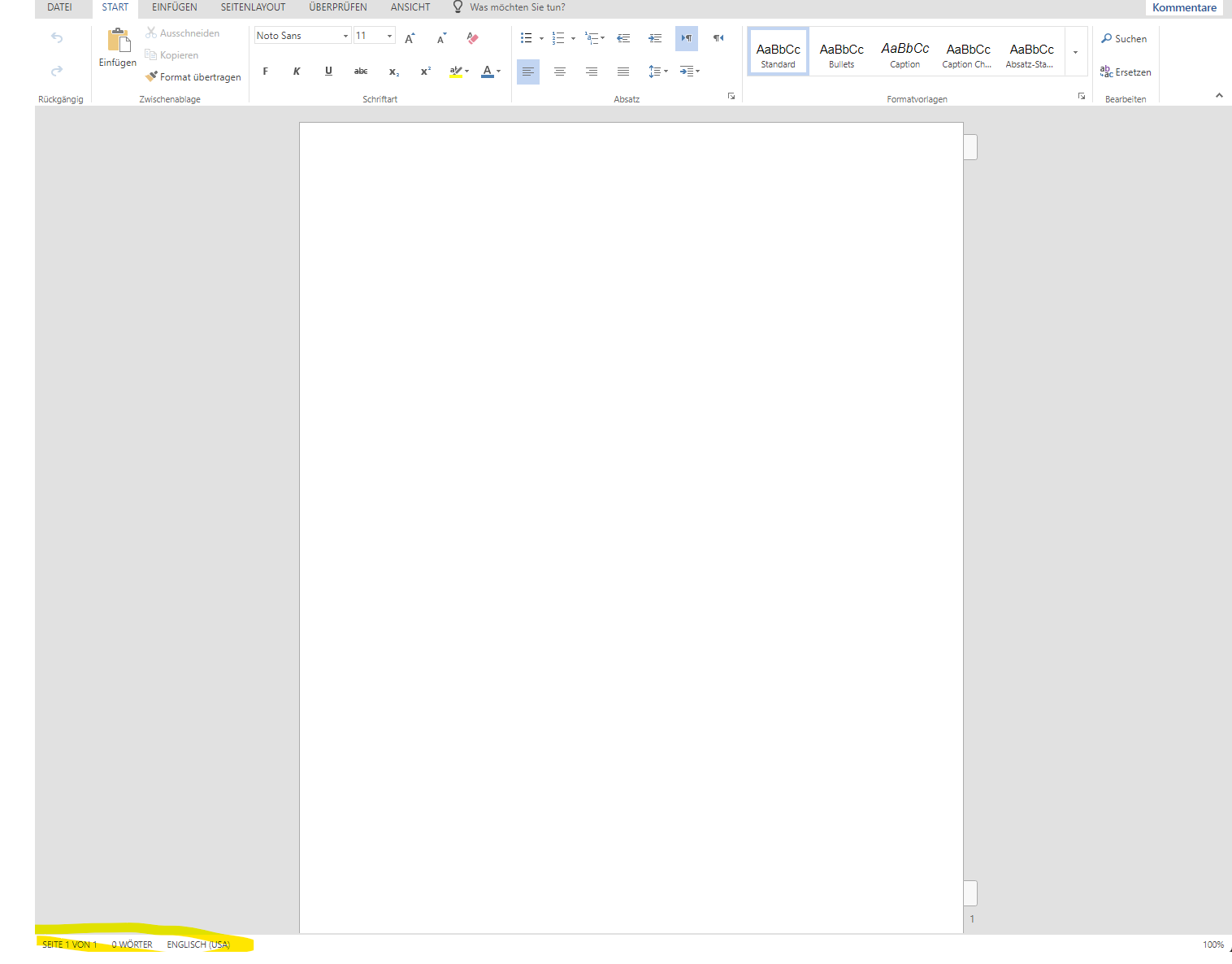
Task: Click the header tab at the page top edge
Action: coord(970,147)
